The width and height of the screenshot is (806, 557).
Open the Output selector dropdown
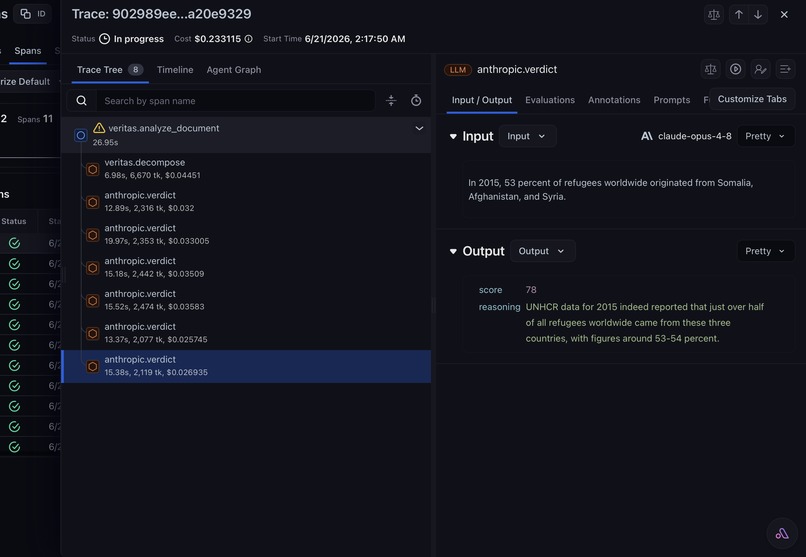542,251
